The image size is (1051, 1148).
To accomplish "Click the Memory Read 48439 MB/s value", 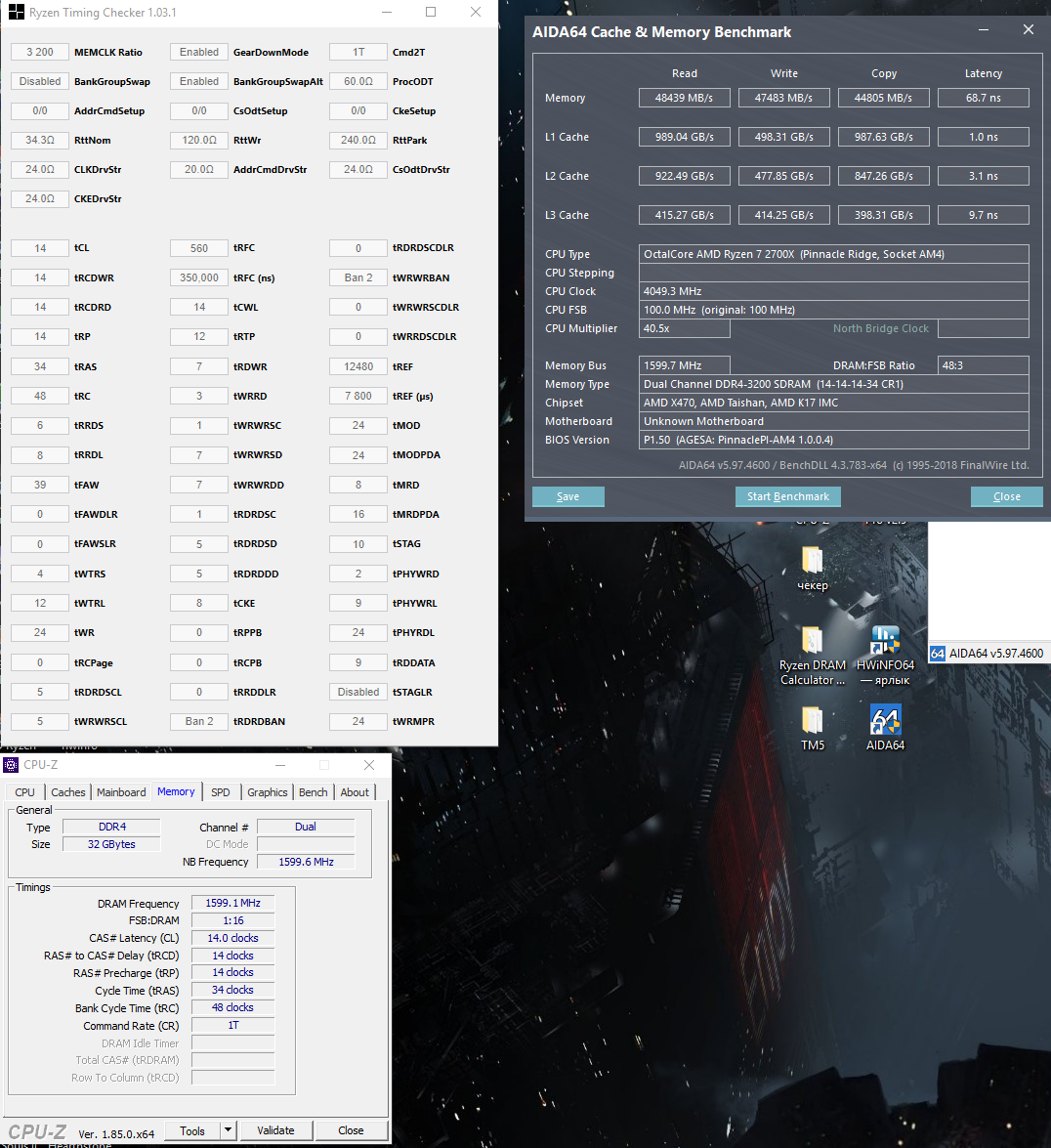I will pos(685,98).
